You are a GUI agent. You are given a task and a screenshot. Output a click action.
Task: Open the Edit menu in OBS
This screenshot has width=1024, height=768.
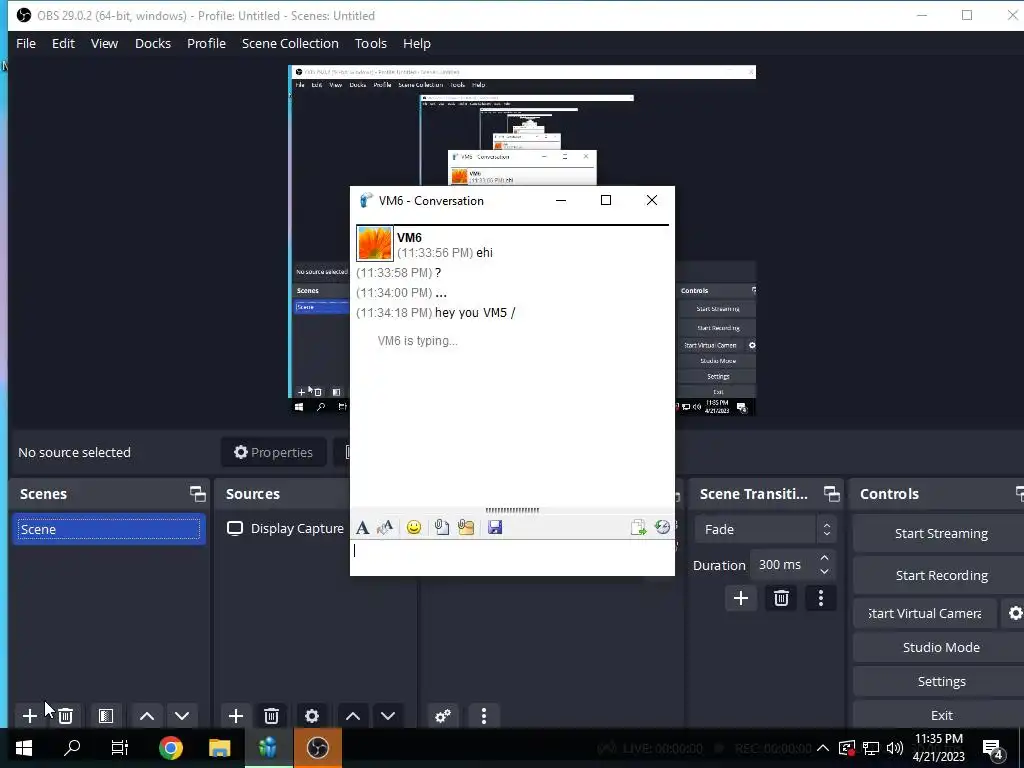point(63,43)
